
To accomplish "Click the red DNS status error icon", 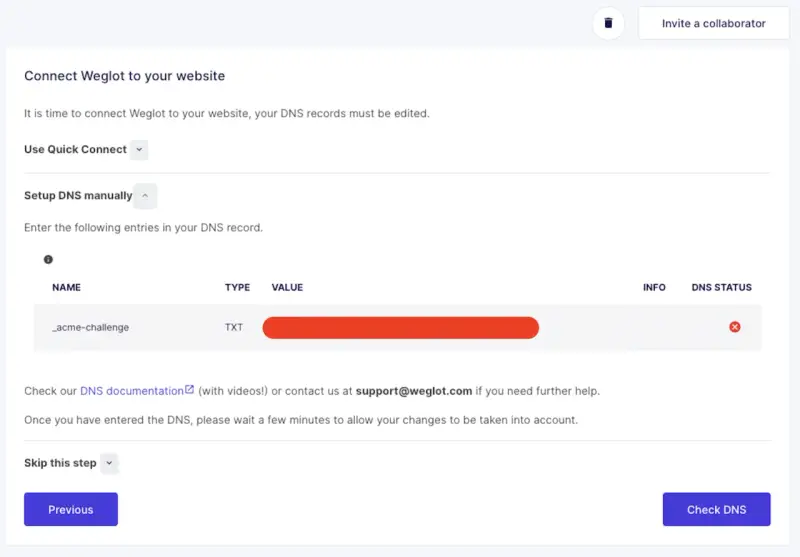I will pyautogui.click(x=735, y=327).
